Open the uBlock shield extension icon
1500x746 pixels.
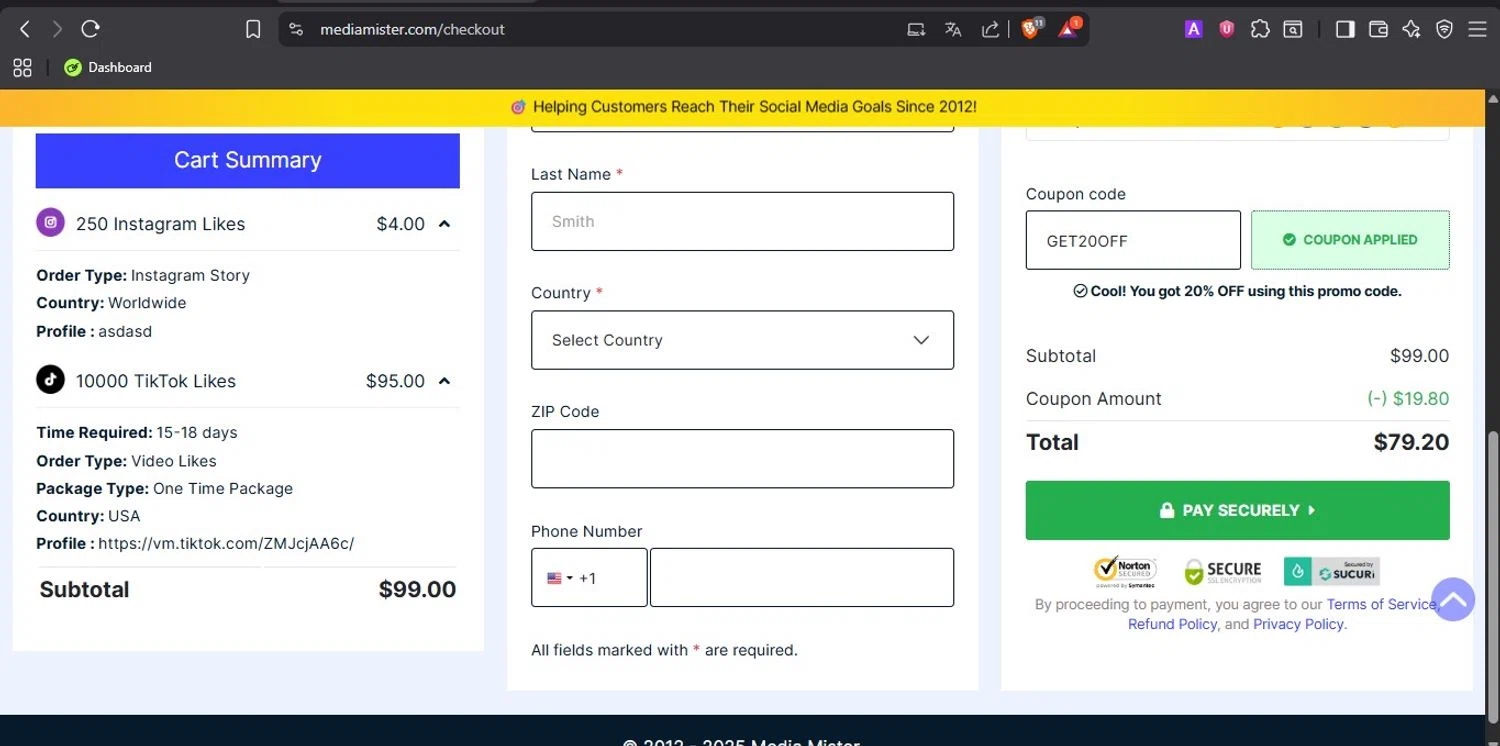pos(1227,30)
